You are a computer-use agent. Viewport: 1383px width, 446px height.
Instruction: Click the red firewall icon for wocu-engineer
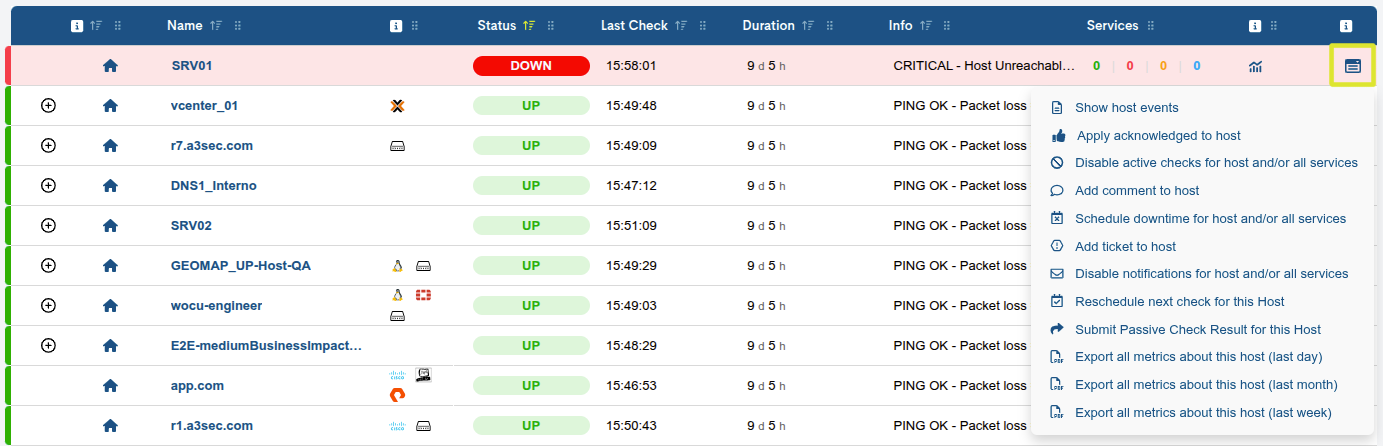423,295
